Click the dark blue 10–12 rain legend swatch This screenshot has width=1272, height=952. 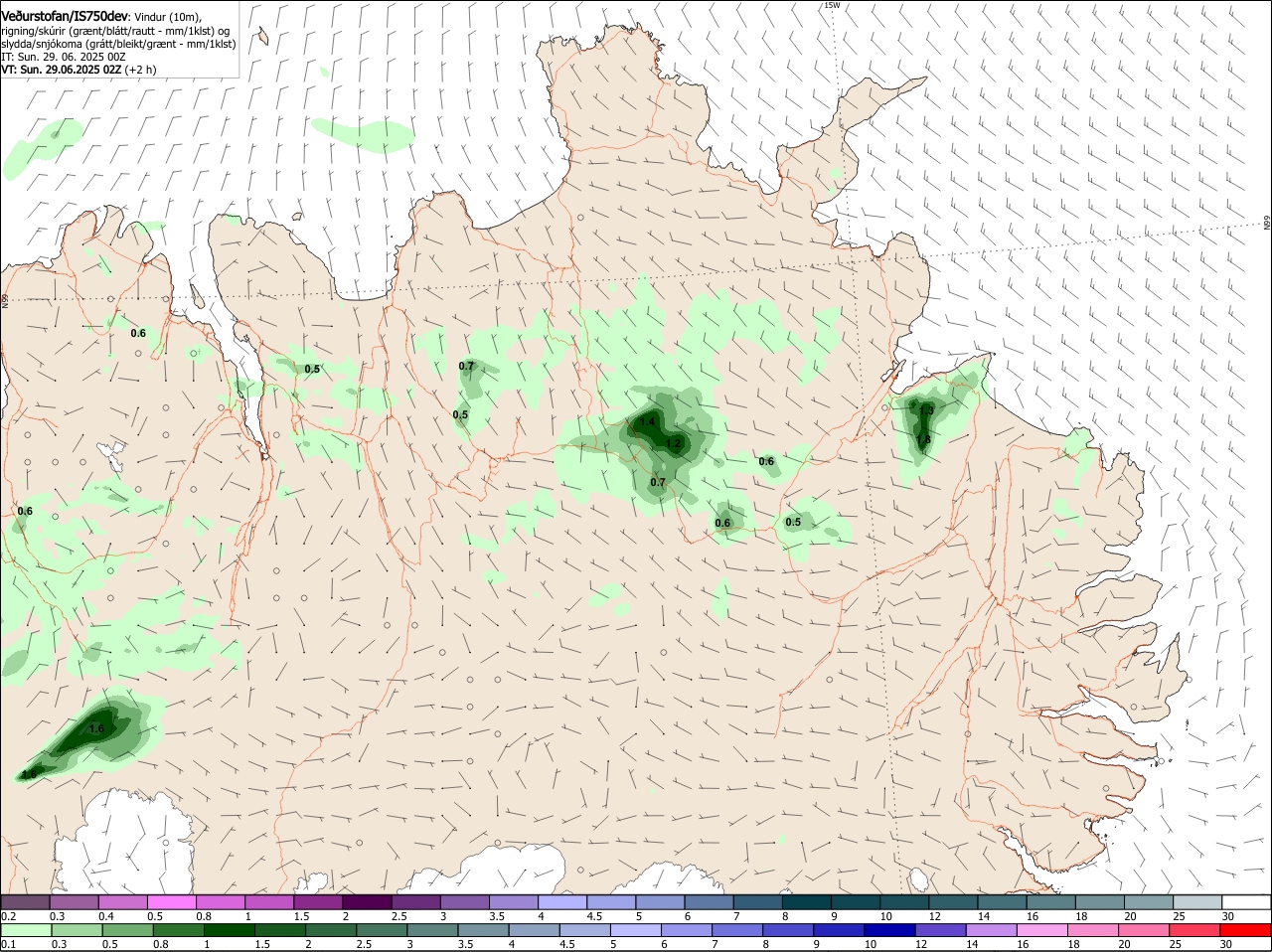click(889, 930)
